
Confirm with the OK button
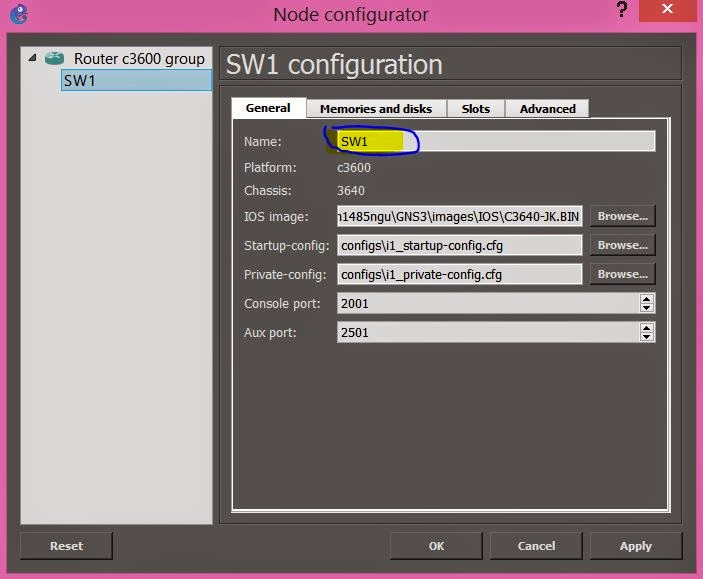[436, 546]
